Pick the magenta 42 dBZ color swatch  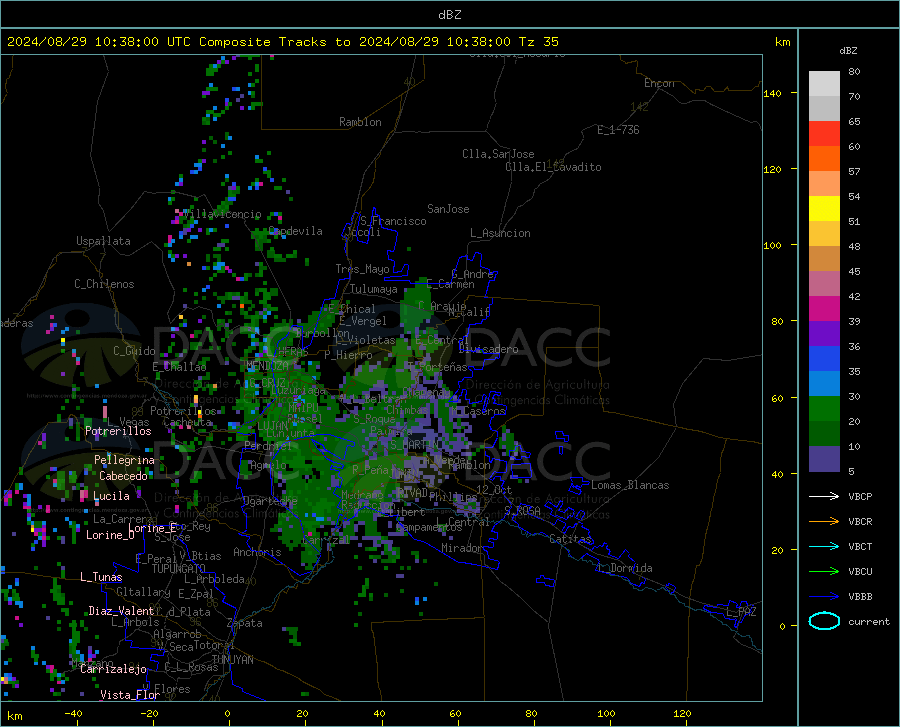(x=824, y=309)
